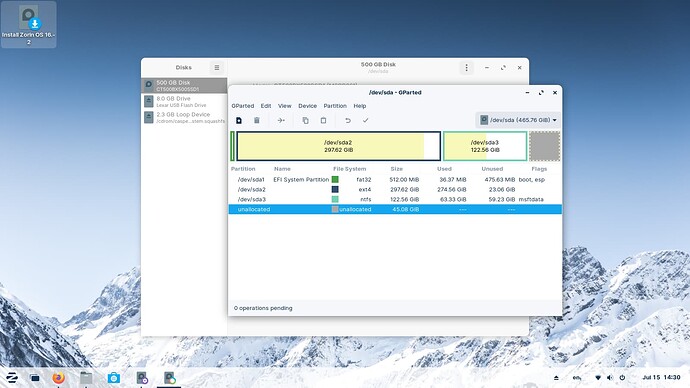Select the /dev/sda1 row in partition table

tap(395, 179)
